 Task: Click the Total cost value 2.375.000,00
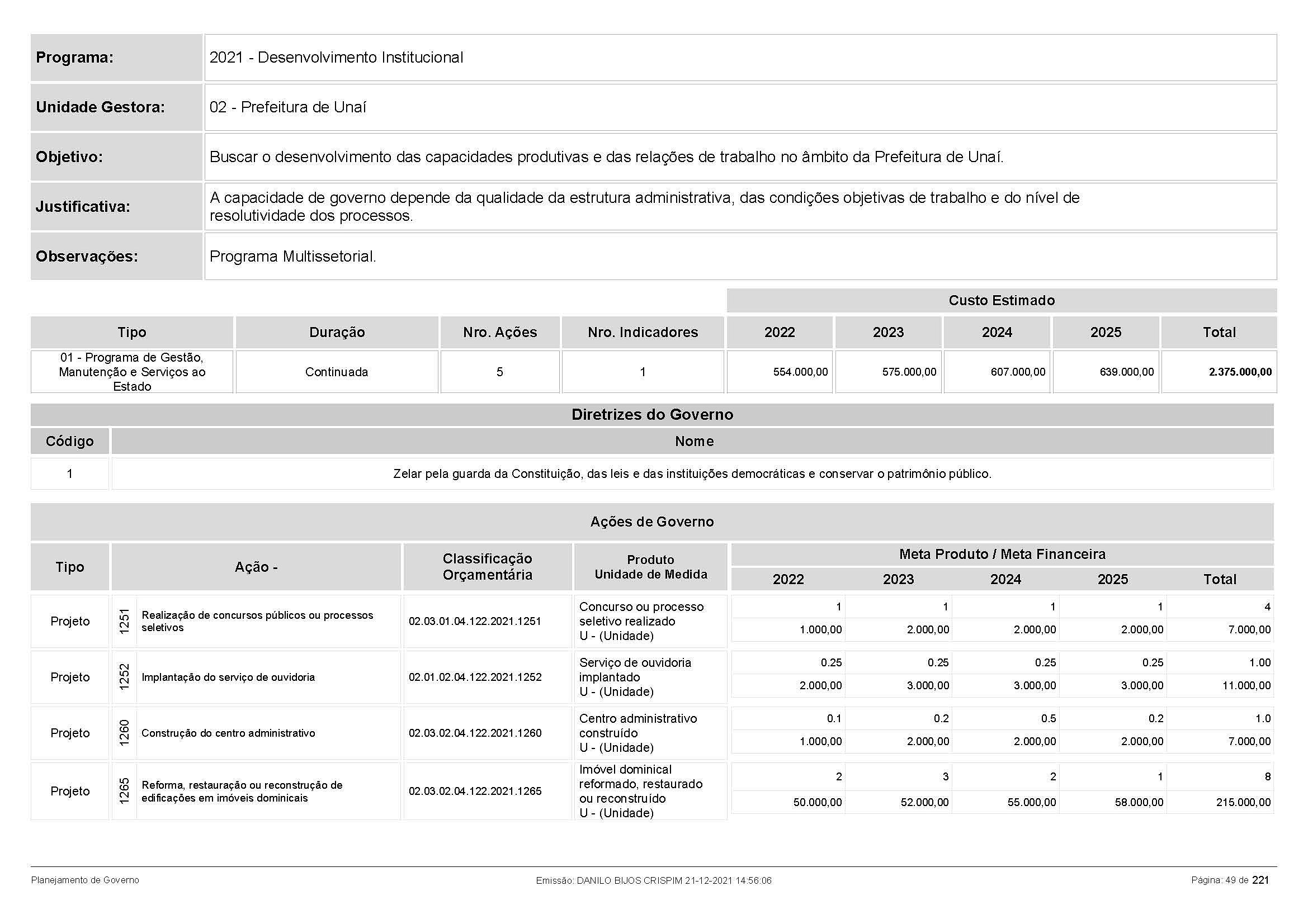[x=1240, y=372]
